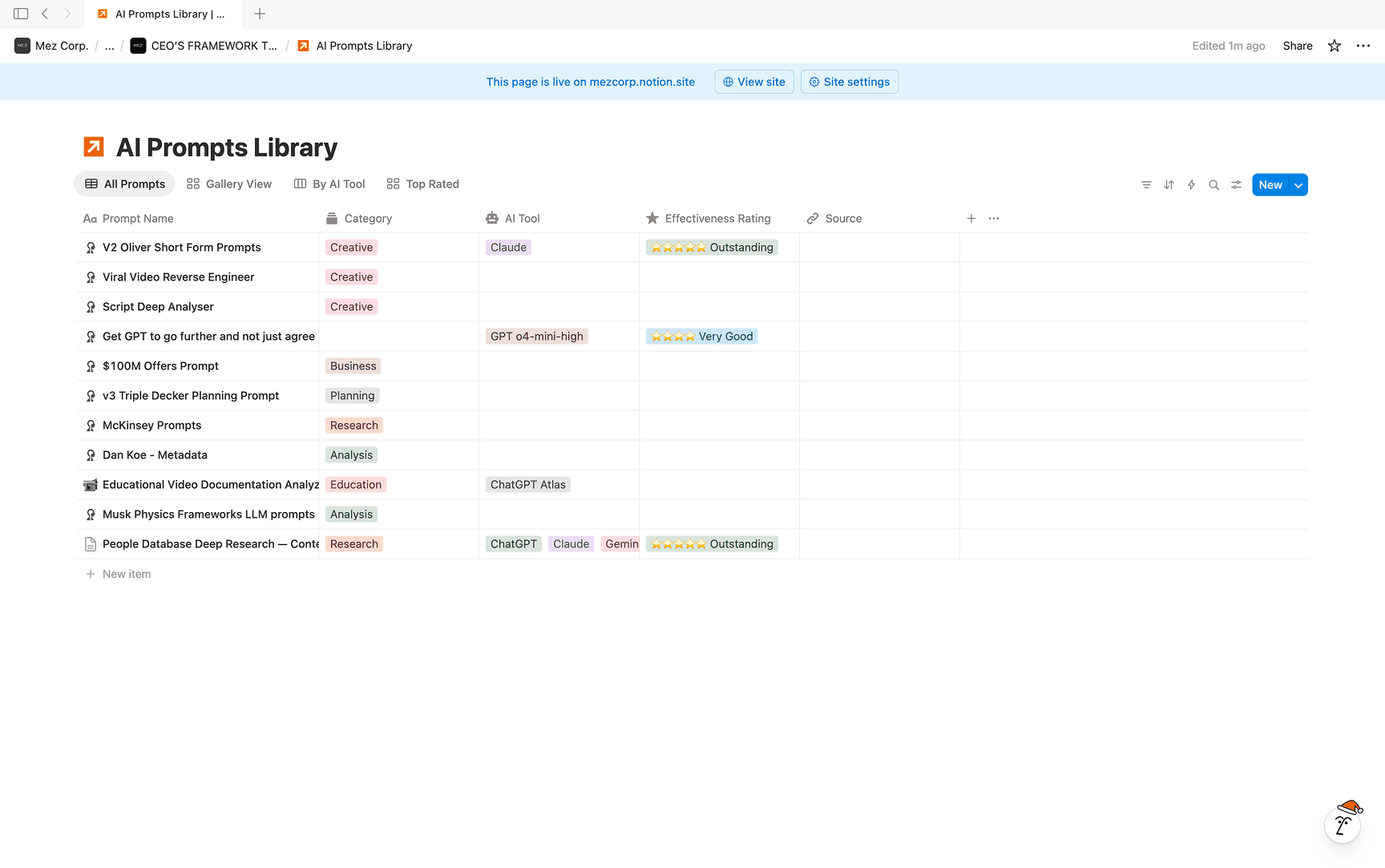Add a new property column plus
The width and height of the screenshot is (1385, 868).
click(971, 218)
